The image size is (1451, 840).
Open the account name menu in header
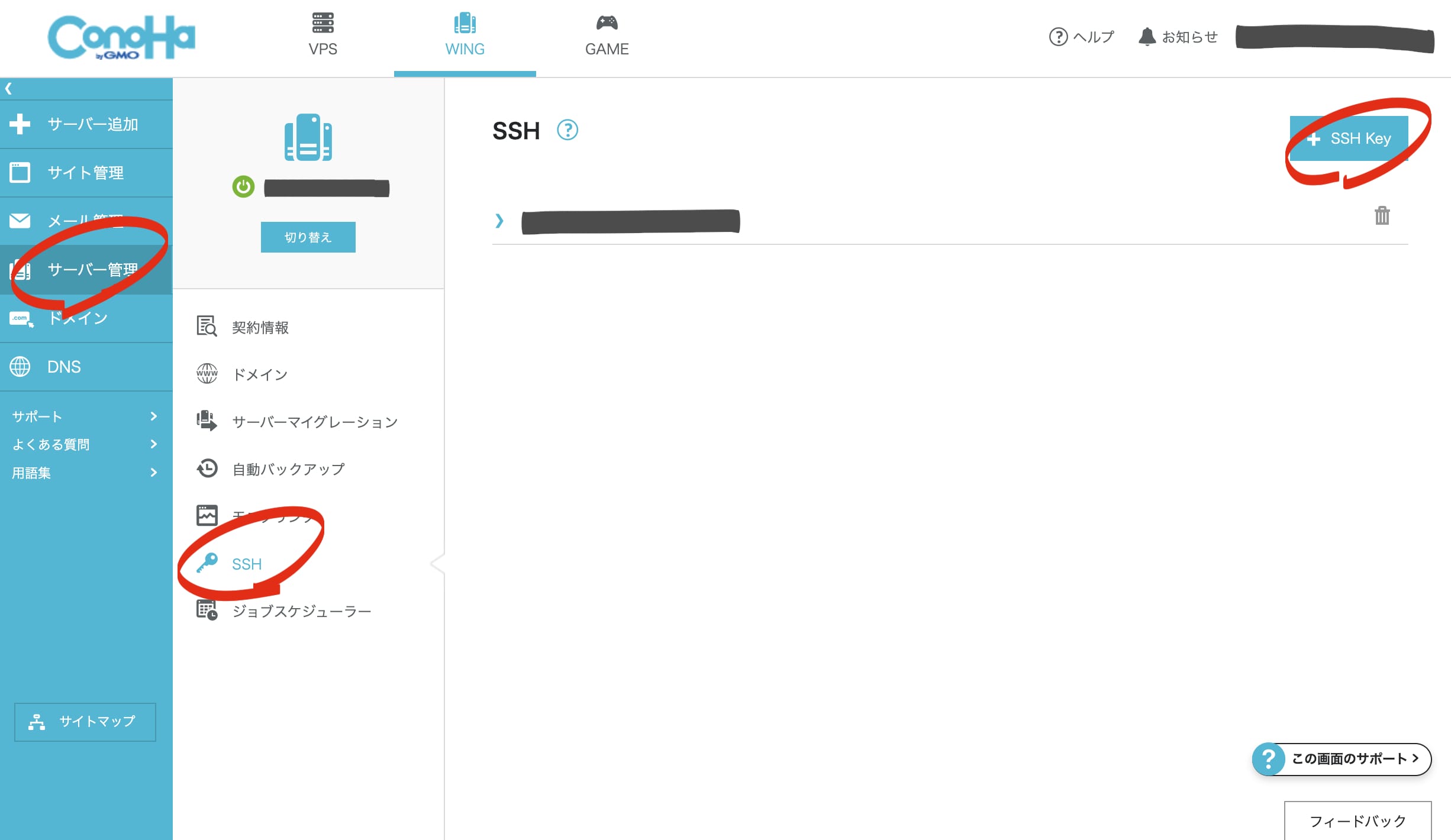click(x=1334, y=38)
